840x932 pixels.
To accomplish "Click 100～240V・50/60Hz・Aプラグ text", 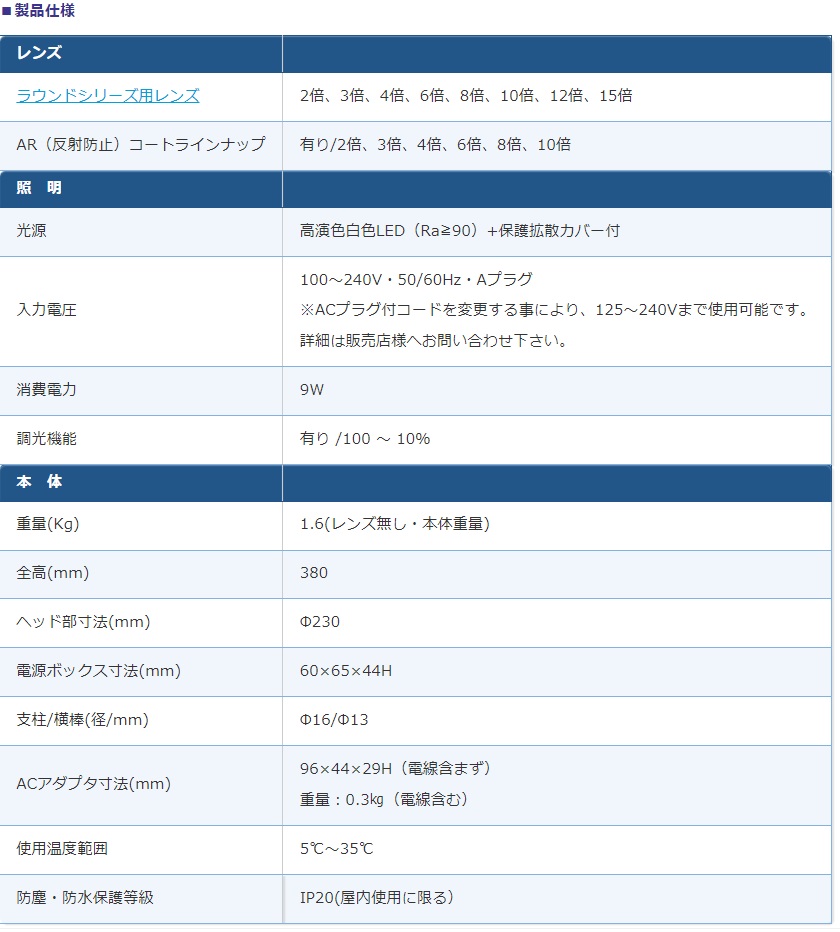I will click(x=416, y=279).
